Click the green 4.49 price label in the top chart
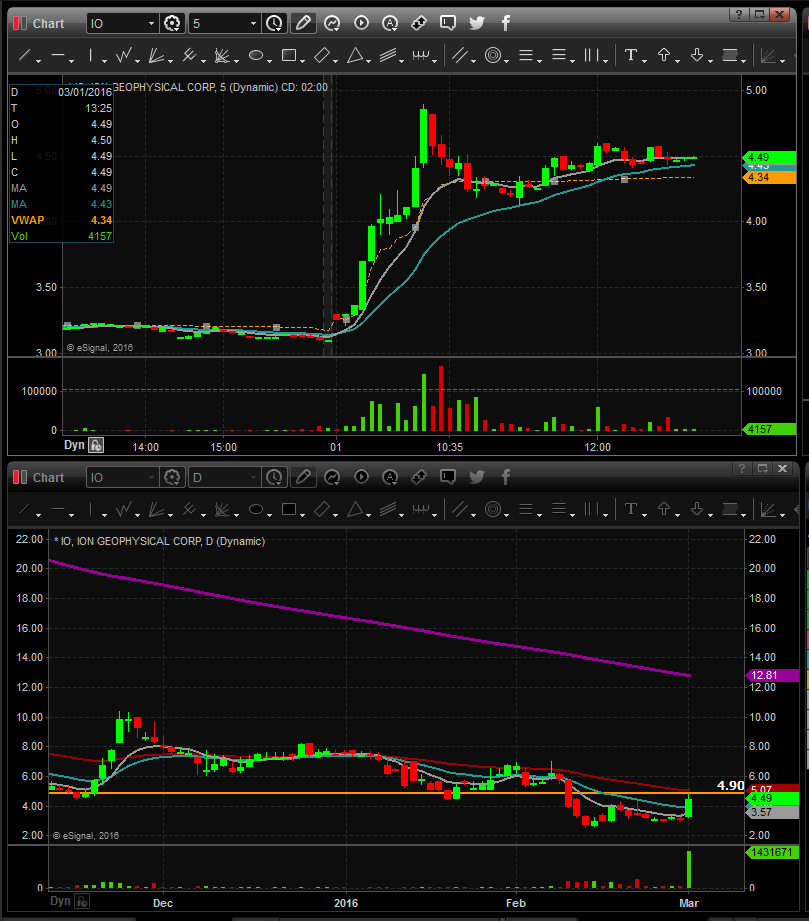This screenshot has height=921, width=809. click(769, 157)
